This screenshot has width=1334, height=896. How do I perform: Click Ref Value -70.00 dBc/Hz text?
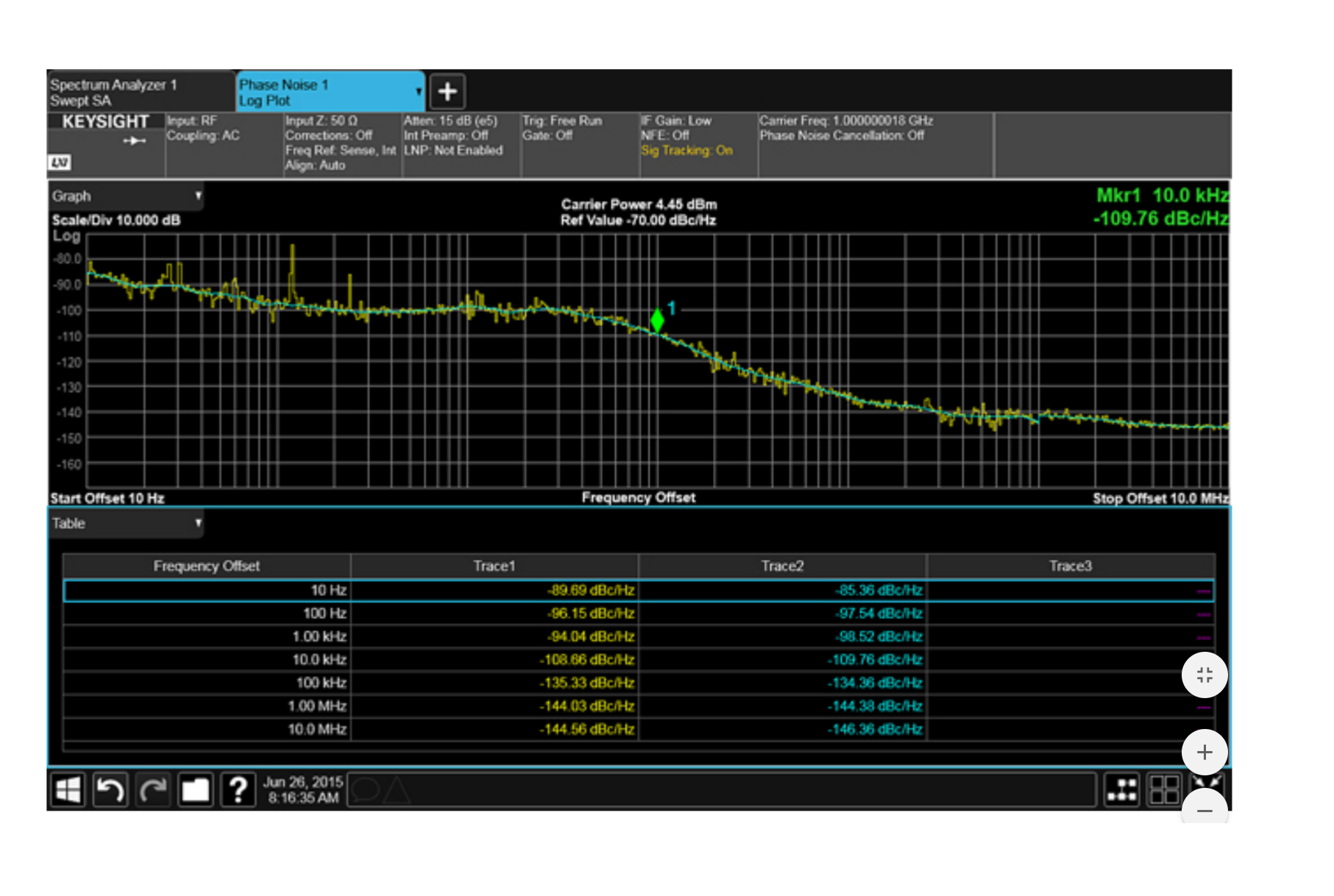[x=638, y=221]
